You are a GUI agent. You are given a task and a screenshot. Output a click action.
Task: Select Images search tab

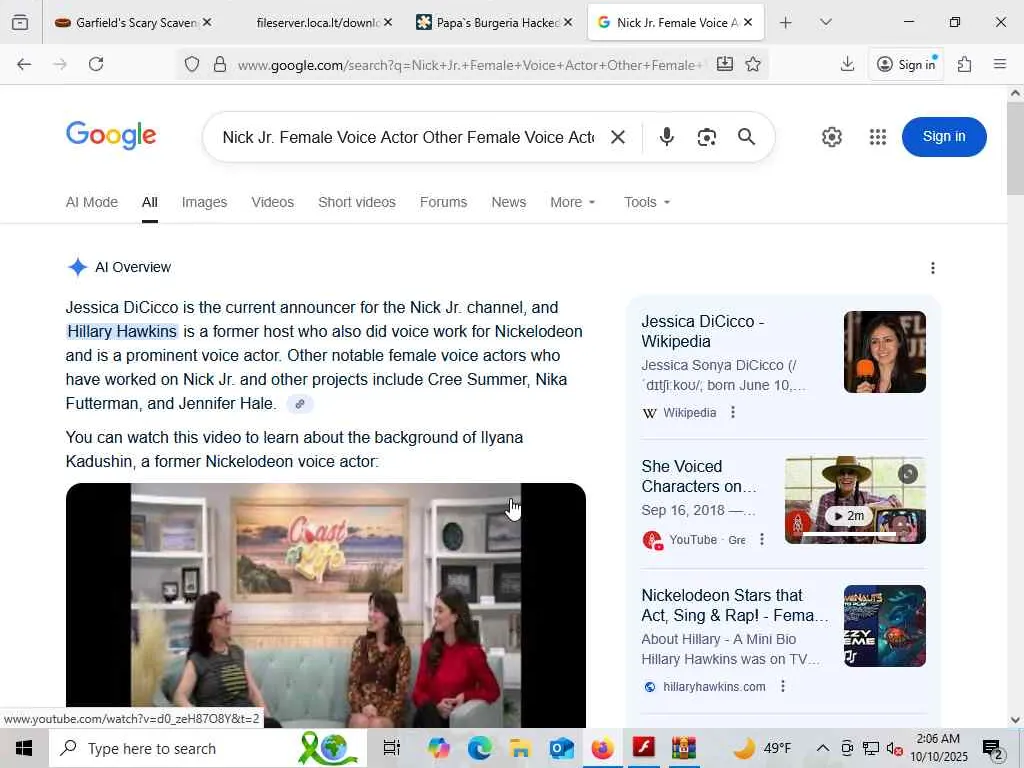click(x=204, y=202)
